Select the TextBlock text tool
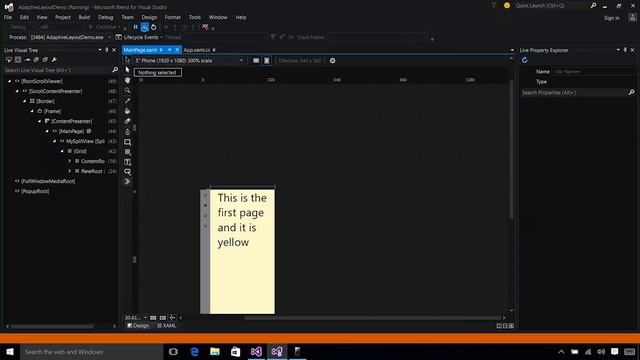The image size is (640, 360). point(127,162)
